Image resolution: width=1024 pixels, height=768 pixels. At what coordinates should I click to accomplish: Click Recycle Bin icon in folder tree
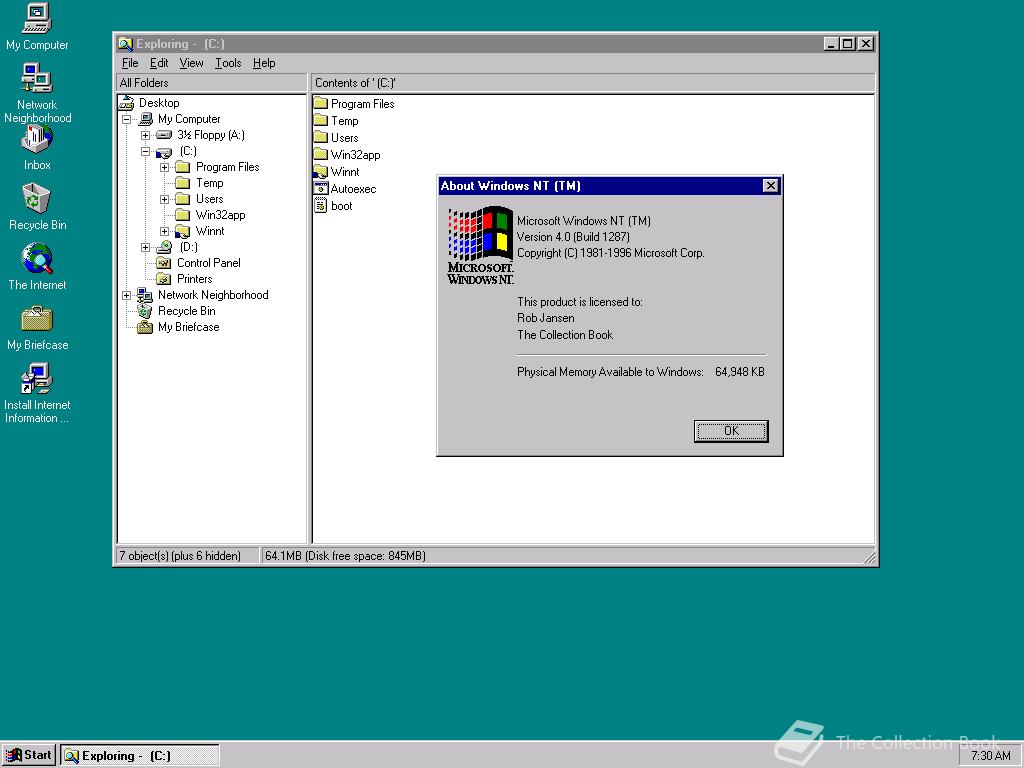coord(144,311)
